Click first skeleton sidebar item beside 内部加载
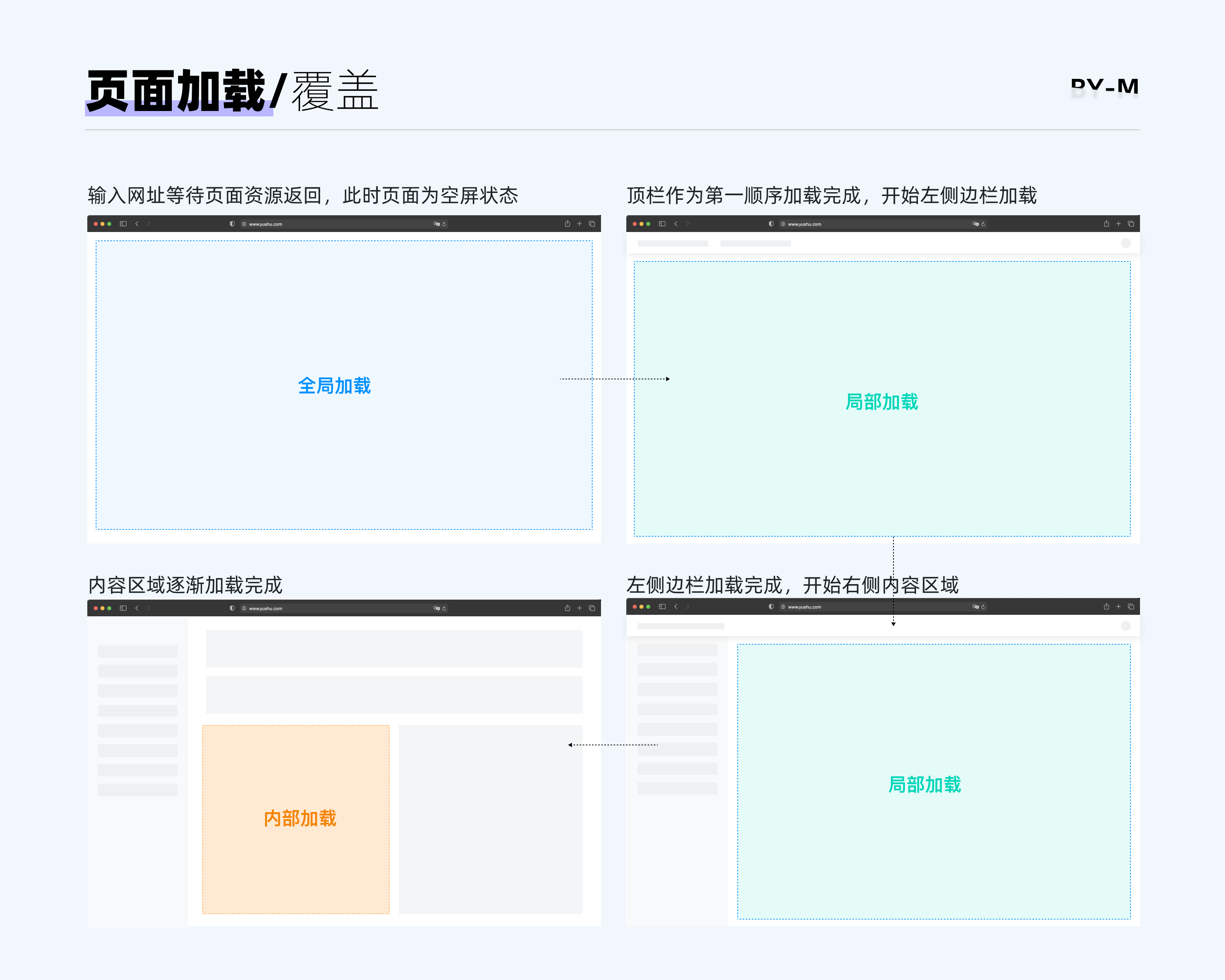Viewport: 1225px width, 980px height. (137, 651)
